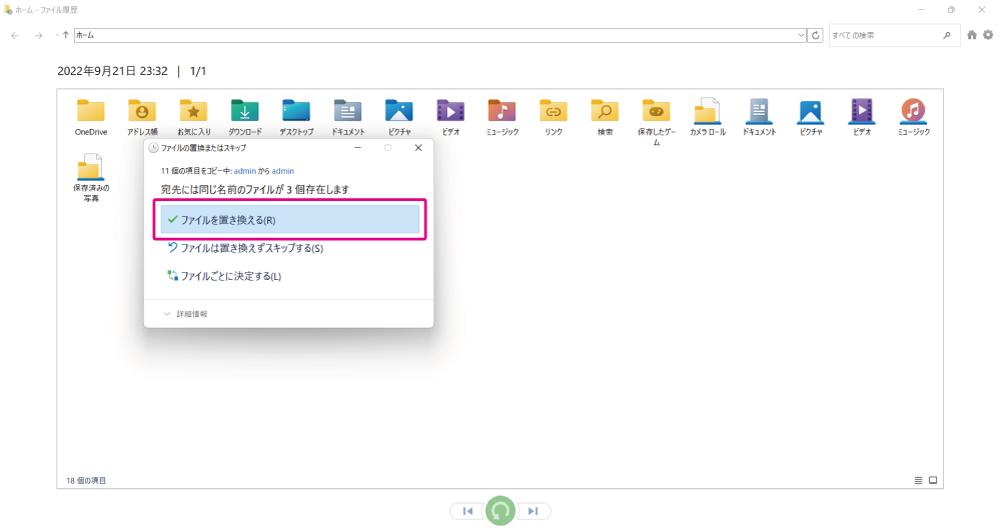Image resolution: width=1000 pixels, height=531 pixels.
Task: Switch to large icons view
Action: 933,480
